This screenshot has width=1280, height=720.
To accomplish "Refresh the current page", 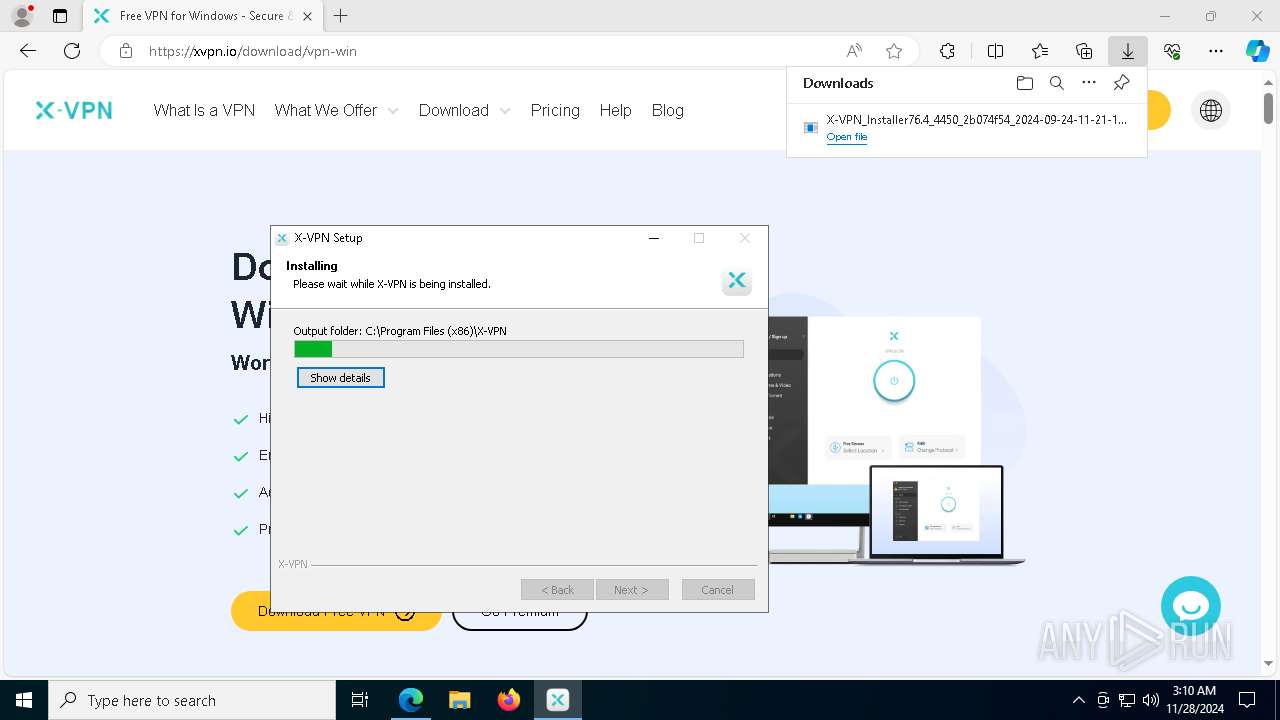I will coord(72,51).
